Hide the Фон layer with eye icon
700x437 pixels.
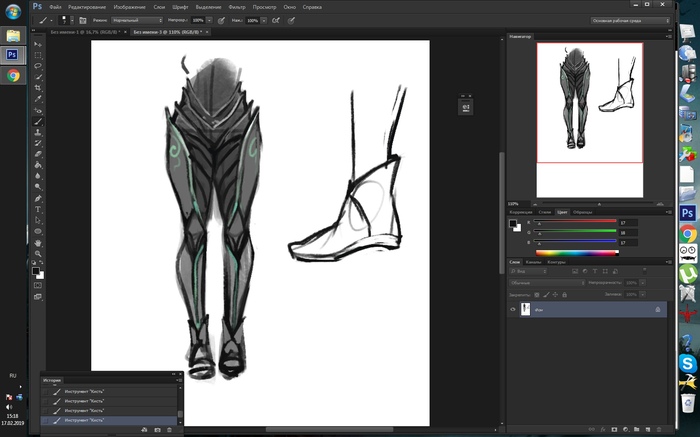coord(514,310)
